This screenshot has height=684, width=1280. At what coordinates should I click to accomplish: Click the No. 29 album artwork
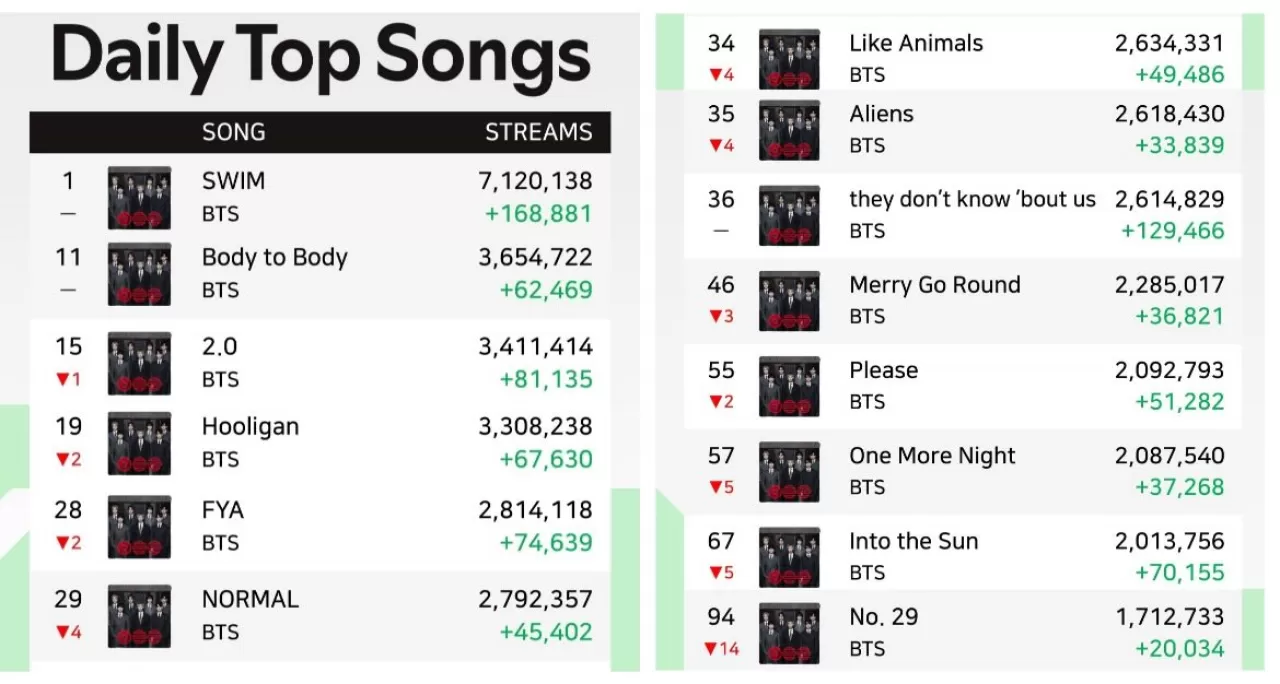(789, 633)
